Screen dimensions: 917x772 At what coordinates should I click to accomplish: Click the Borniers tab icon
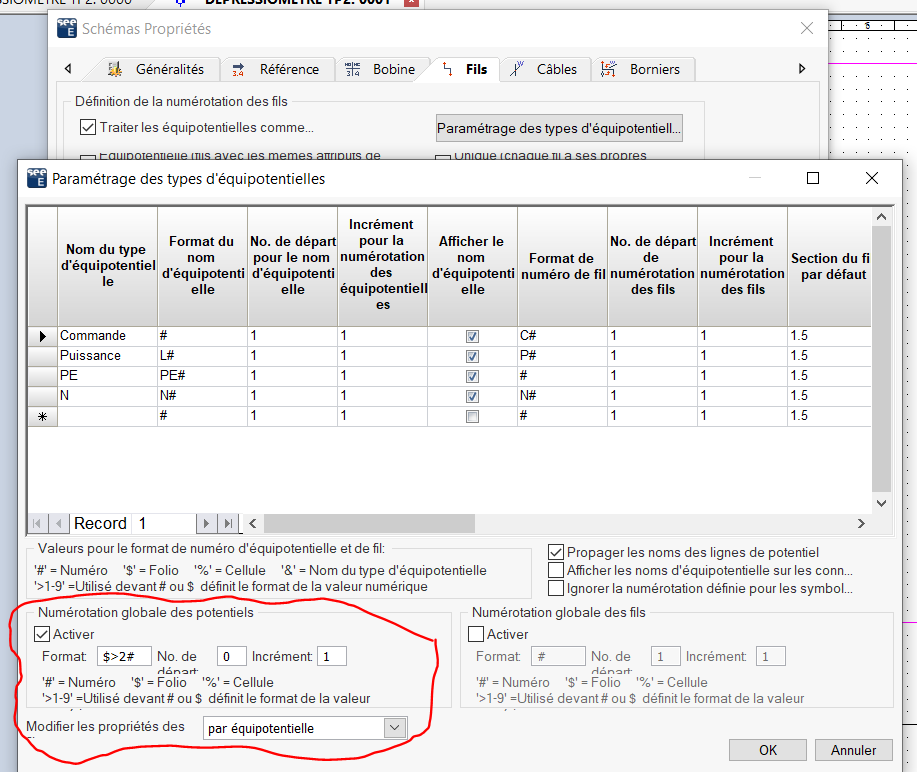(x=609, y=69)
